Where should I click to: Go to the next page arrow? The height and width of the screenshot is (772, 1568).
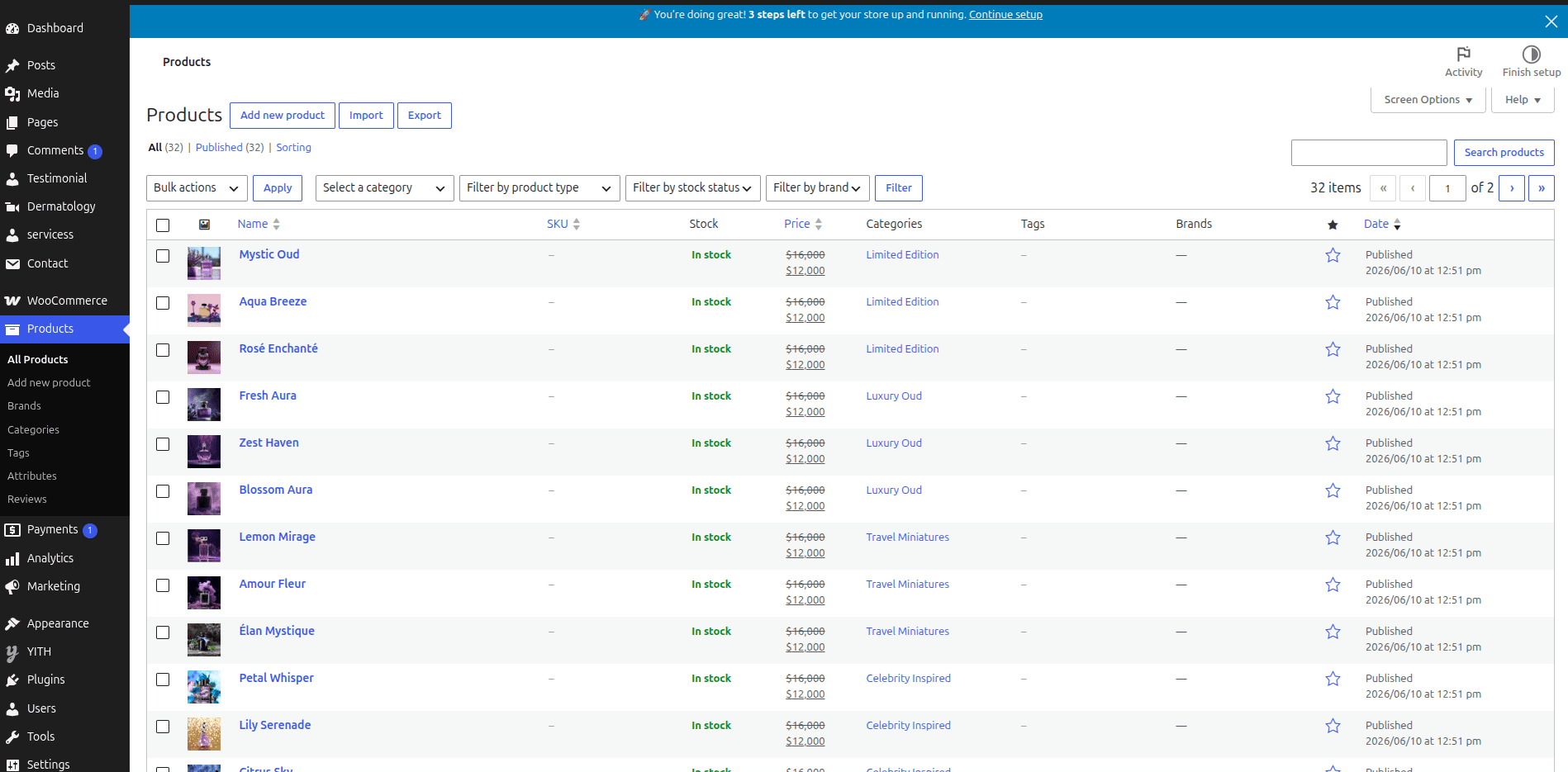[1512, 188]
